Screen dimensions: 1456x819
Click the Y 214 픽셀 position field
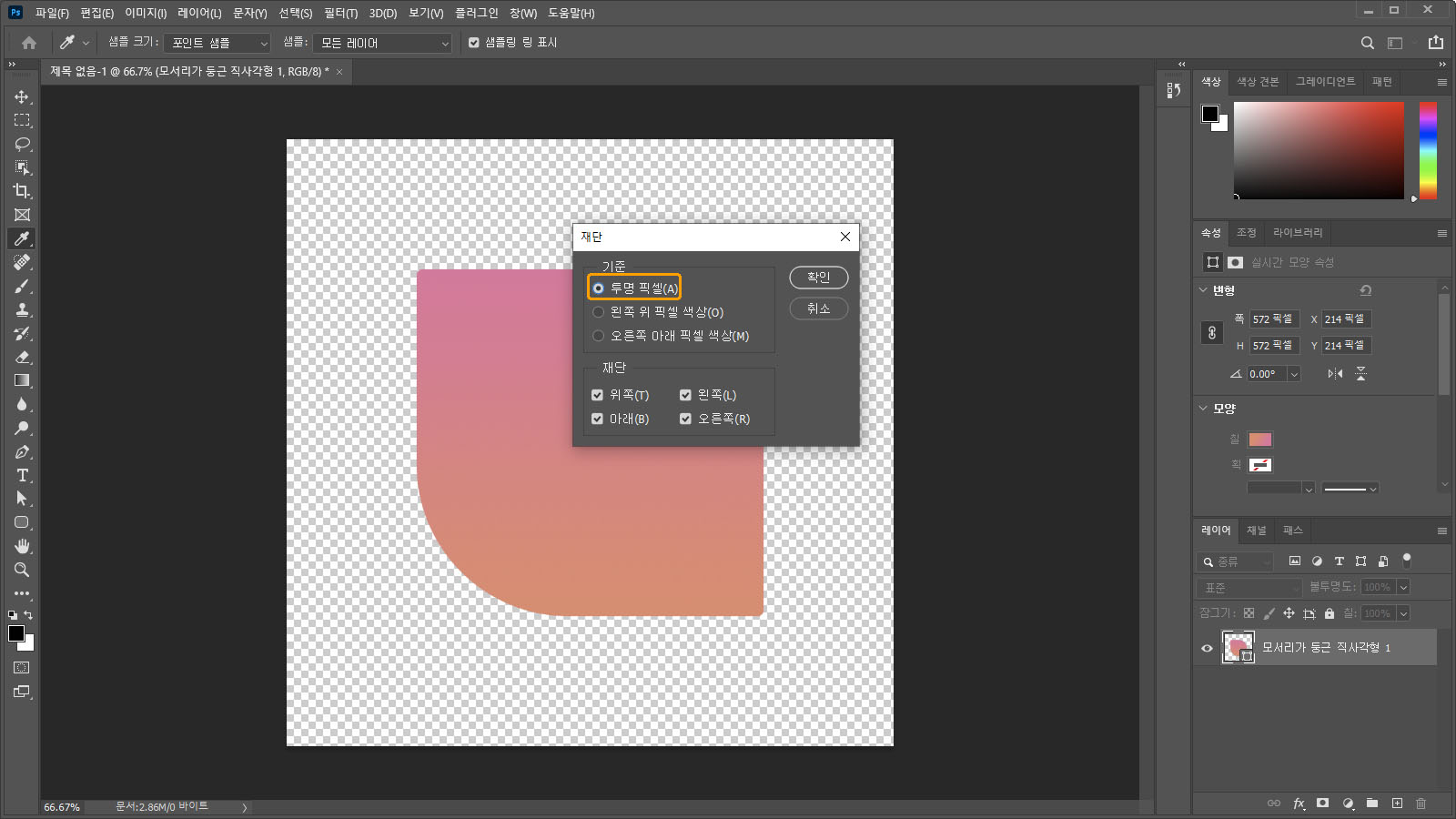click(1347, 346)
